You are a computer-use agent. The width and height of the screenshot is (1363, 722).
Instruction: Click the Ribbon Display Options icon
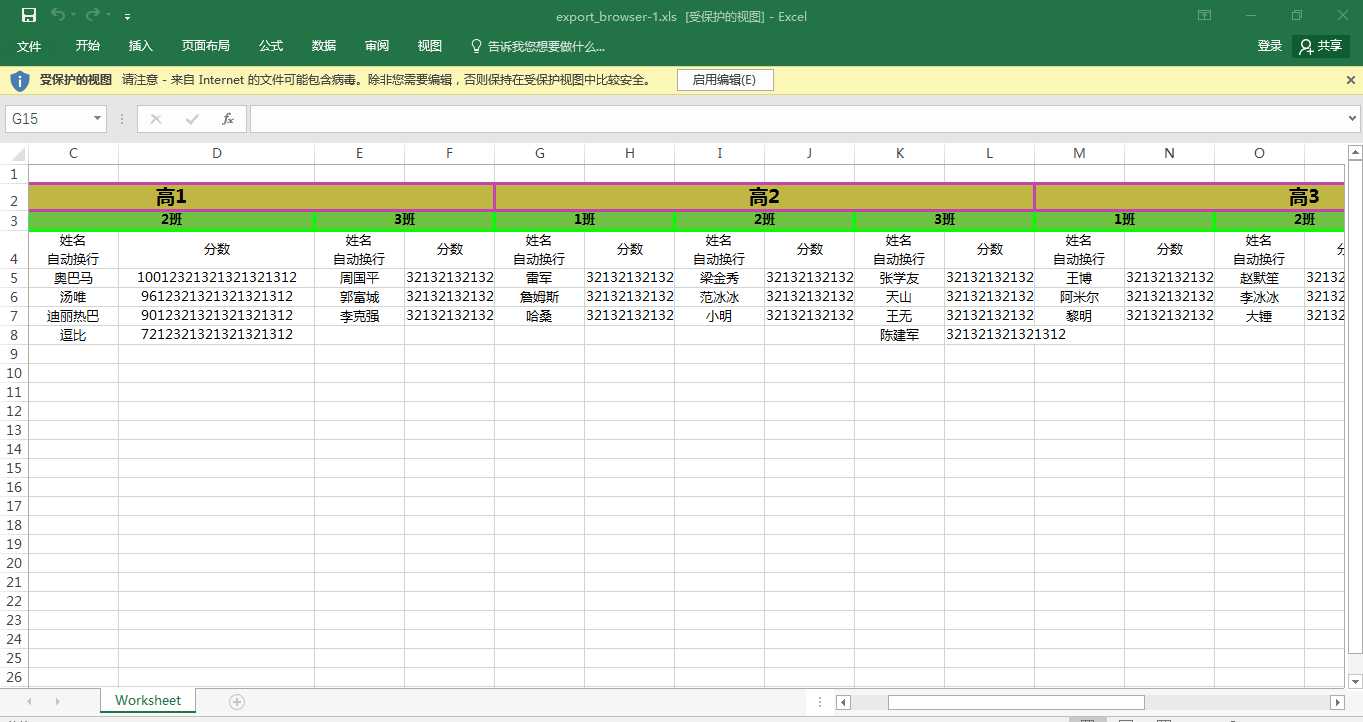point(1204,16)
